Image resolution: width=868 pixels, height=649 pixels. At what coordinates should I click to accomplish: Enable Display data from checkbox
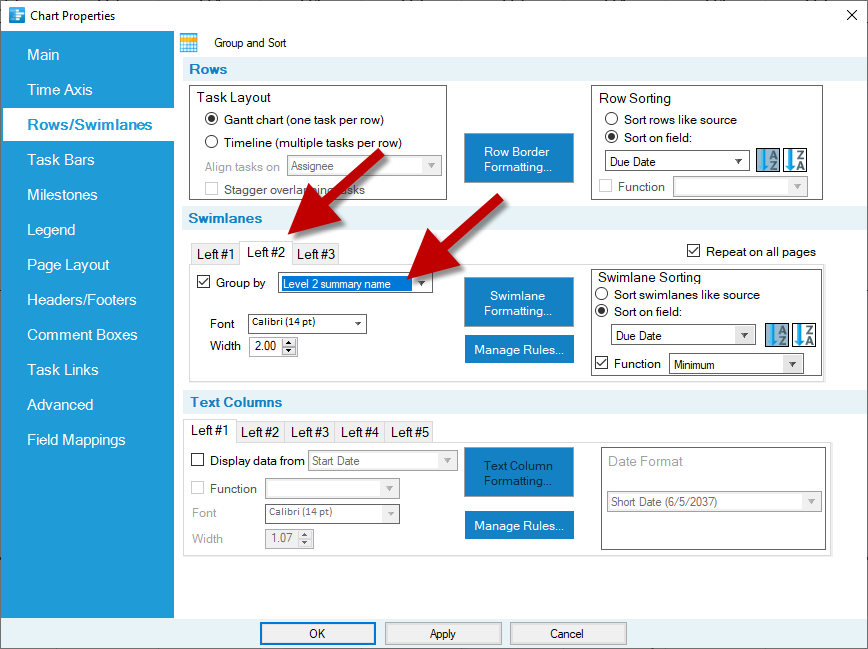(x=198, y=460)
